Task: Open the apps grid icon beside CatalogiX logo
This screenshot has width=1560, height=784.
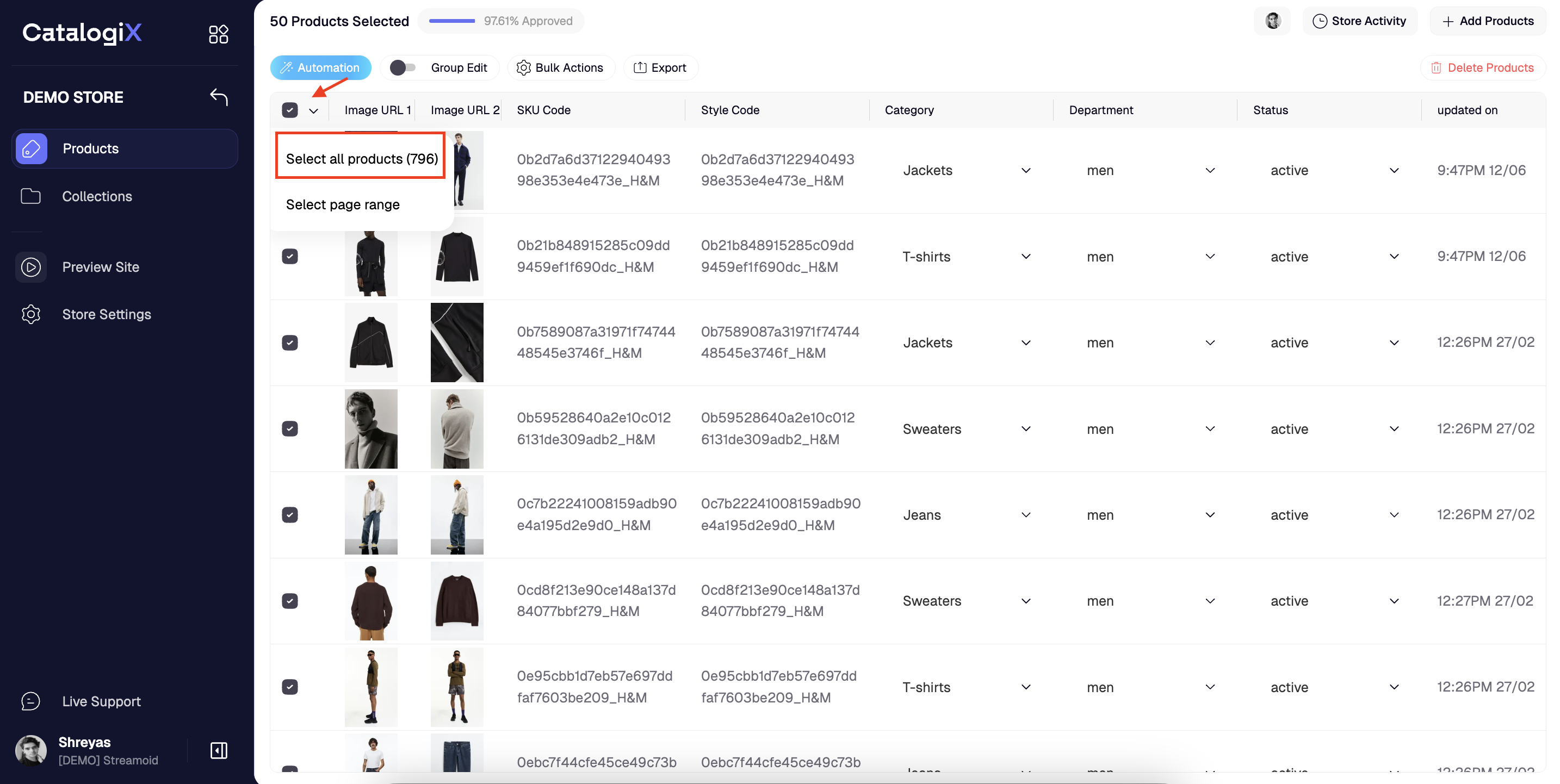Action: pyautogui.click(x=218, y=34)
